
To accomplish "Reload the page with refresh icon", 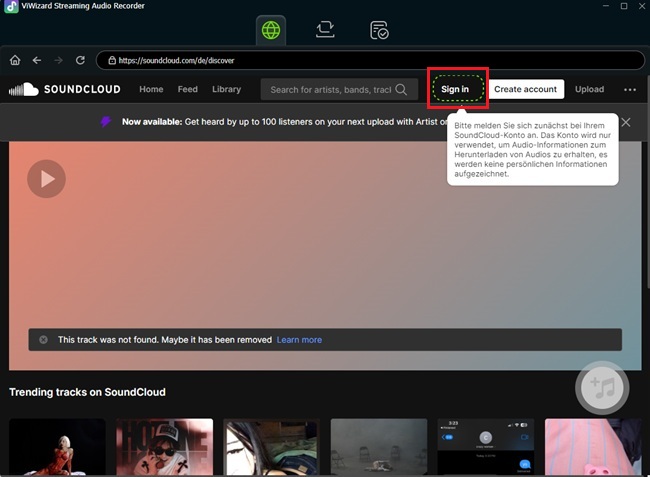I will pyautogui.click(x=80, y=61).
